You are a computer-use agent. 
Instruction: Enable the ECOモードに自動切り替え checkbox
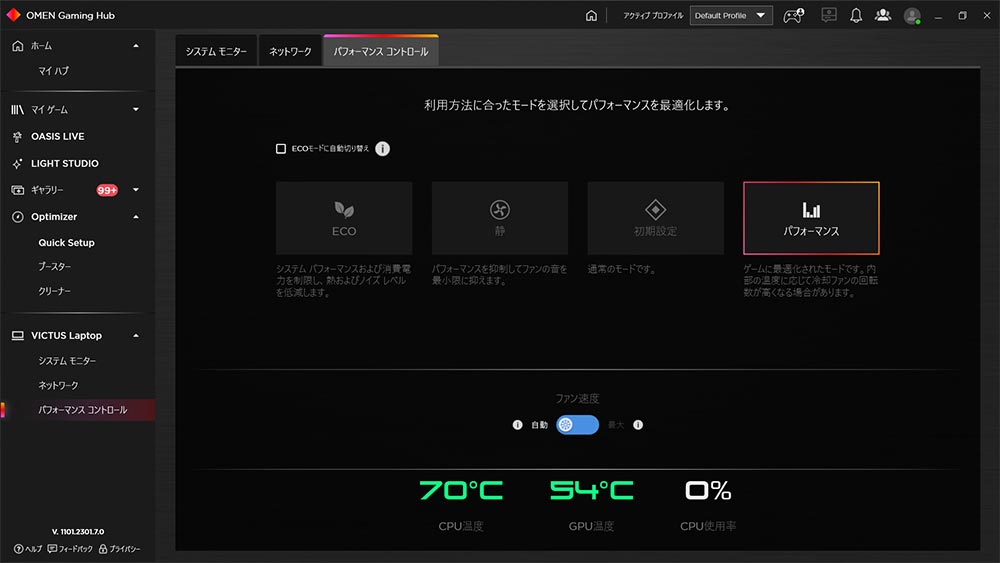pos(281,149)
